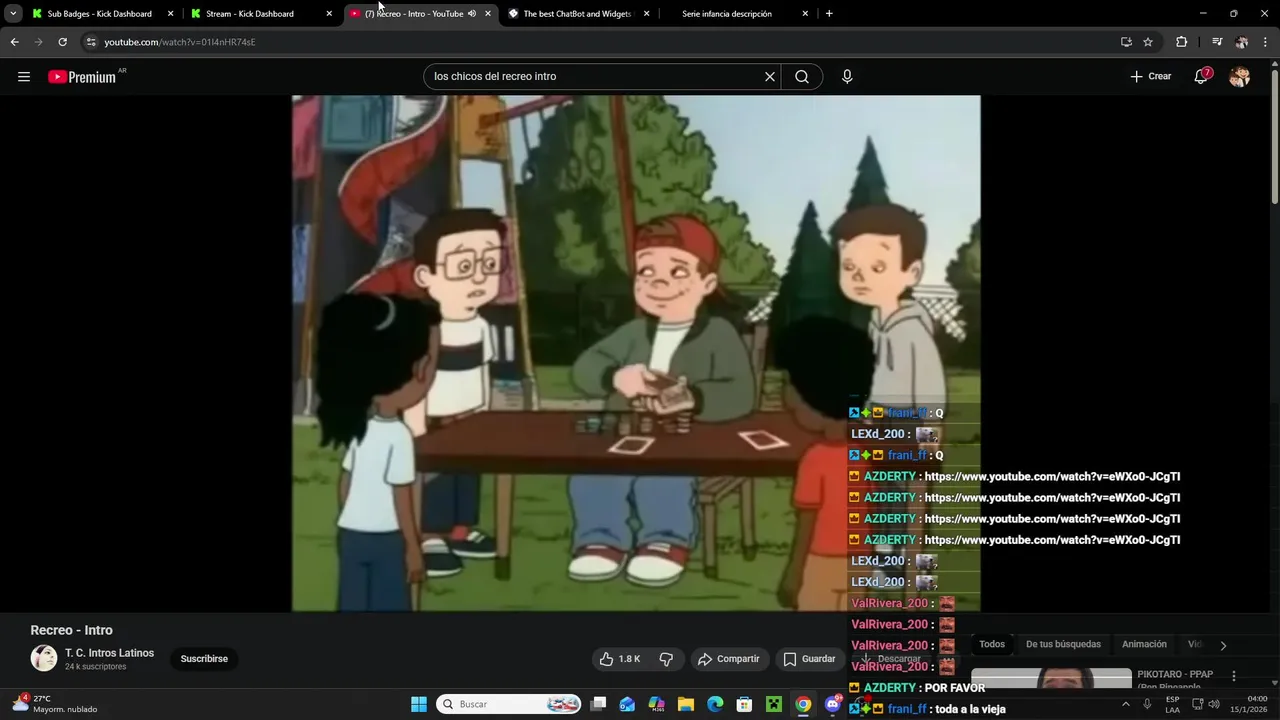The height and width of the screenshot is (720, 1280).
Task: Open Microsoft Edge from taskbar
Action: point(715,704)
